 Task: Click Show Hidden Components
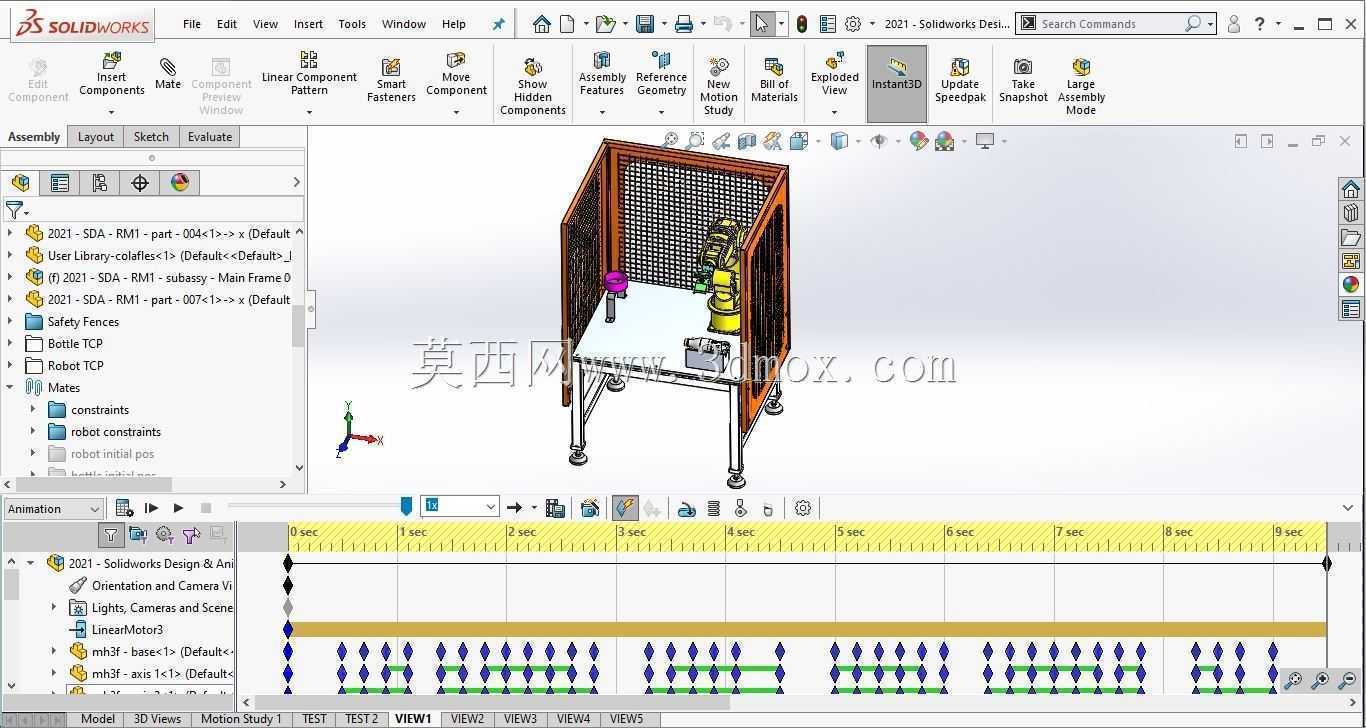click(x=533, y=87)
